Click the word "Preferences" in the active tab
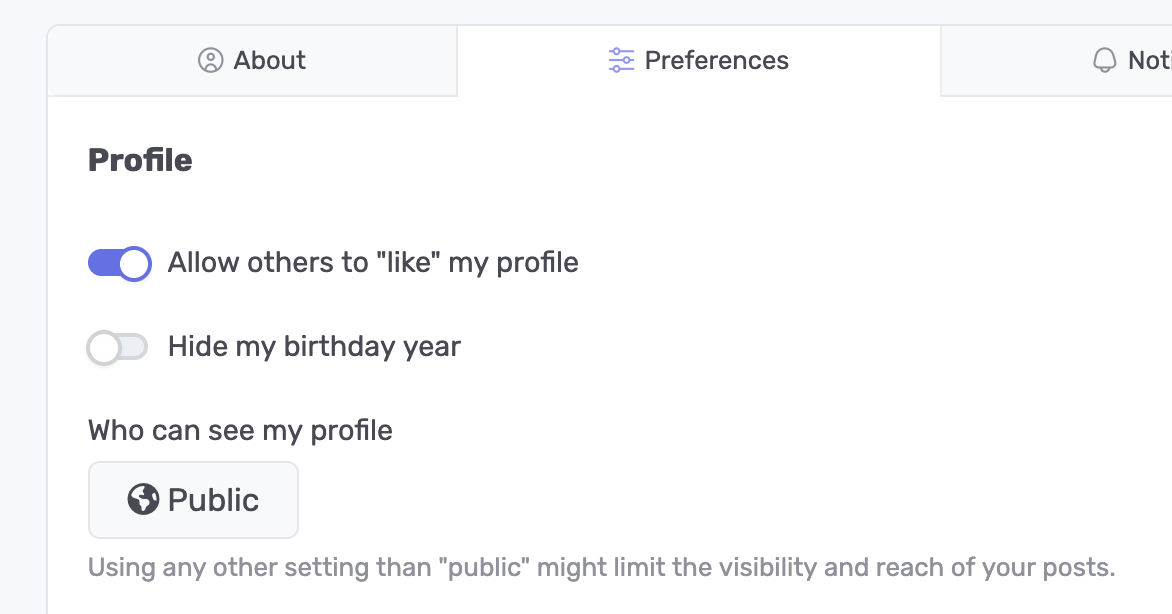 coord(716,61)
